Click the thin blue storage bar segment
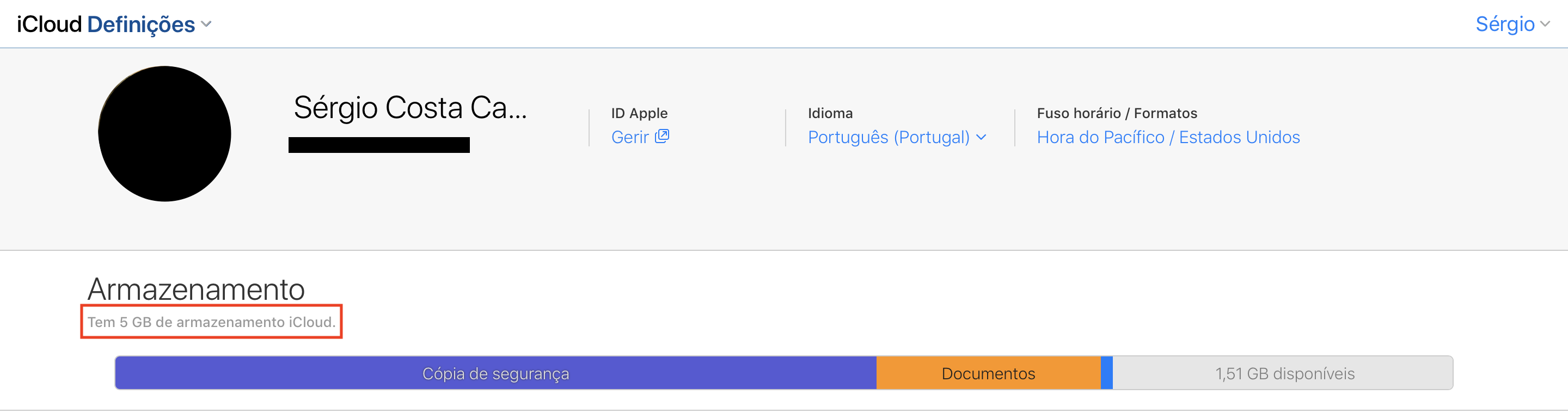This screenshot has height=413, width=1568. [x=1107, y=373]
